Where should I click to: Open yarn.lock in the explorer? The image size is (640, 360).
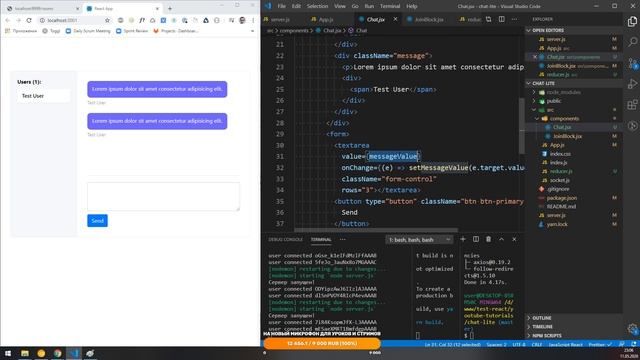(557, 224)
